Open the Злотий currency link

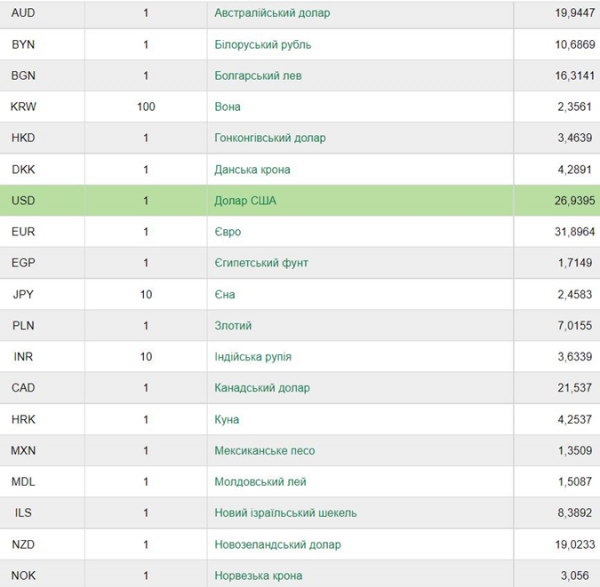(233, 326)
